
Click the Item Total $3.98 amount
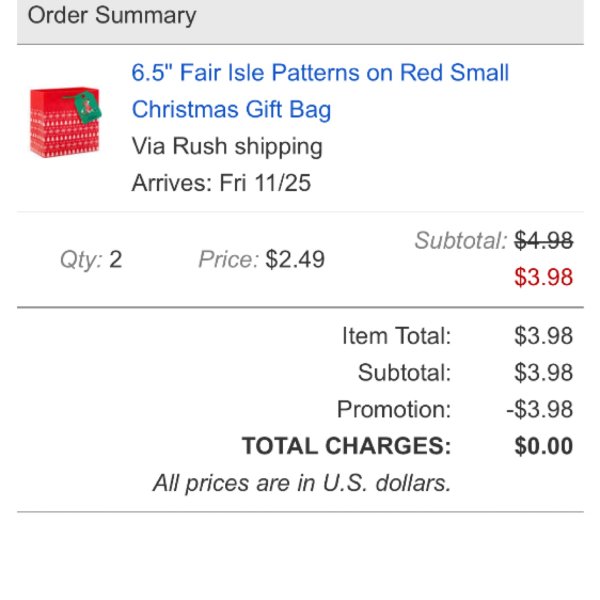(543, 336)
